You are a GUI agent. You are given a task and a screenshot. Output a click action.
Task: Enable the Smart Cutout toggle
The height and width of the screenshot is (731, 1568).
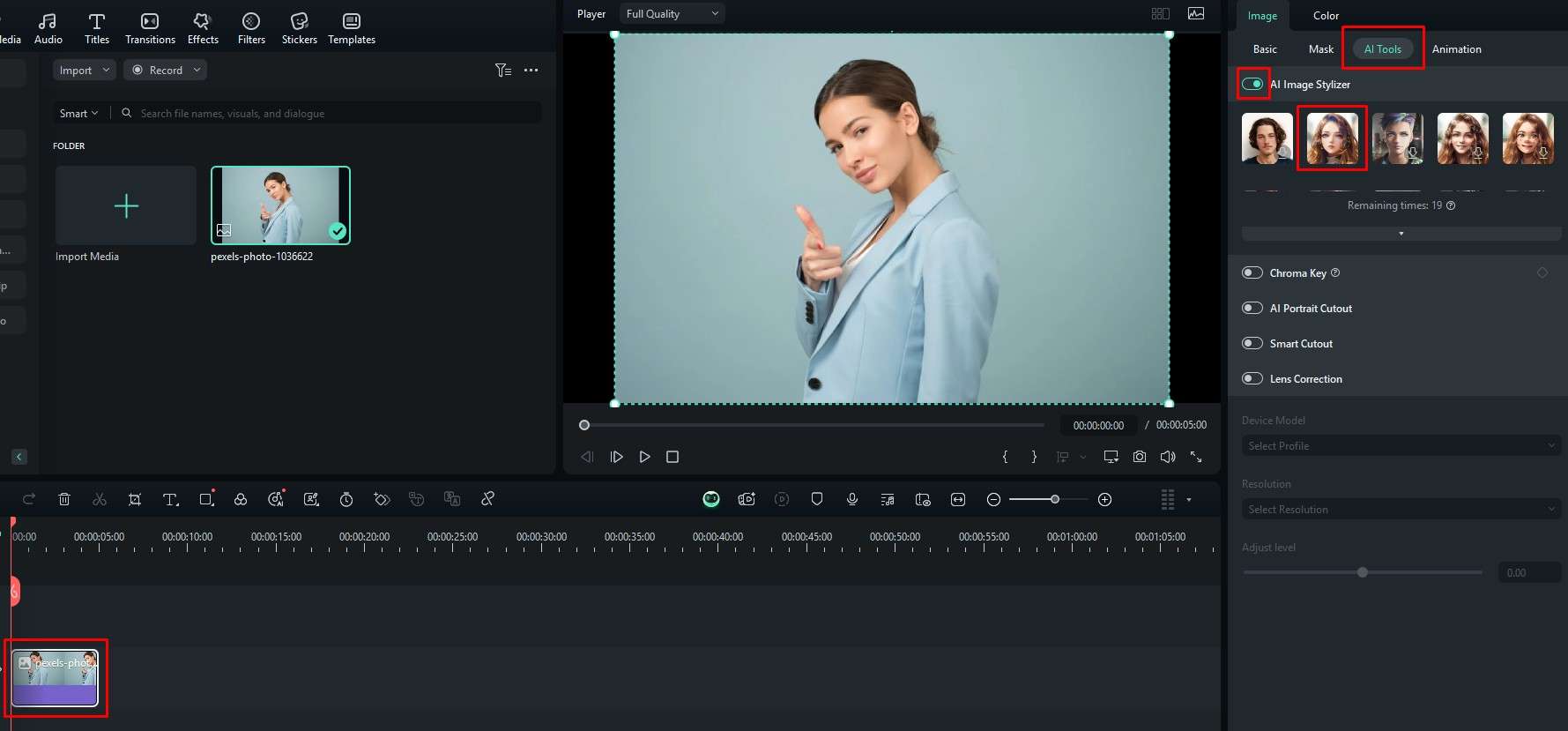(x=1252, y=343)
